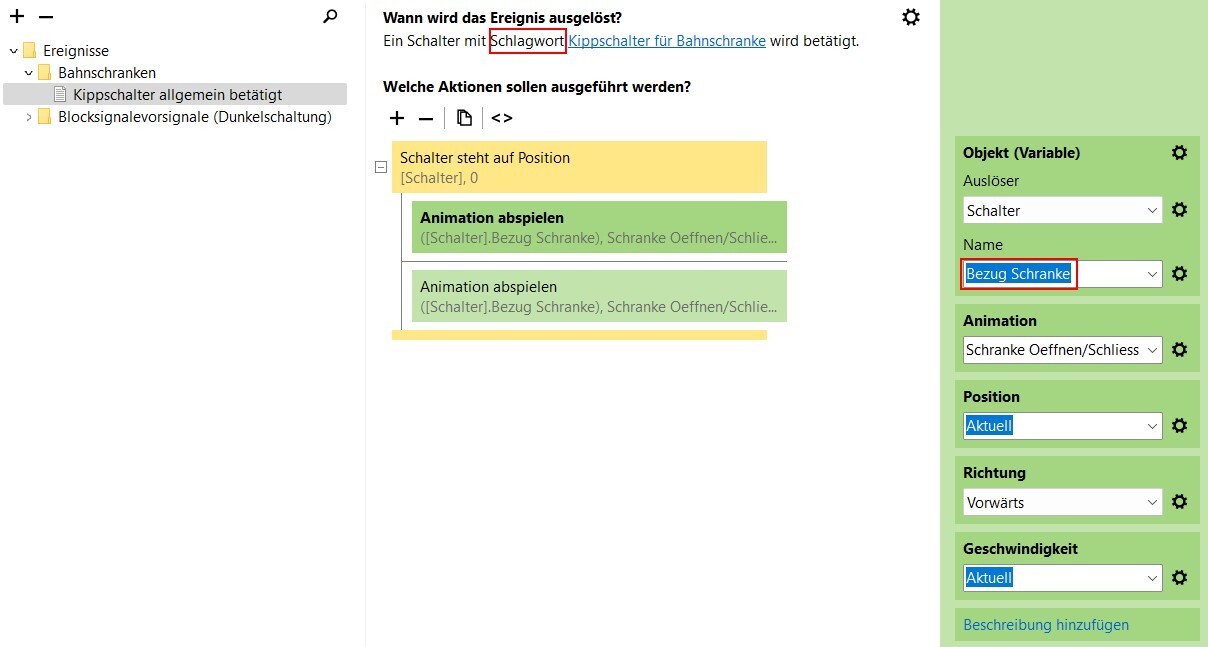Click the gear beside the Richtung dropdown

(x=1180, y=502)
